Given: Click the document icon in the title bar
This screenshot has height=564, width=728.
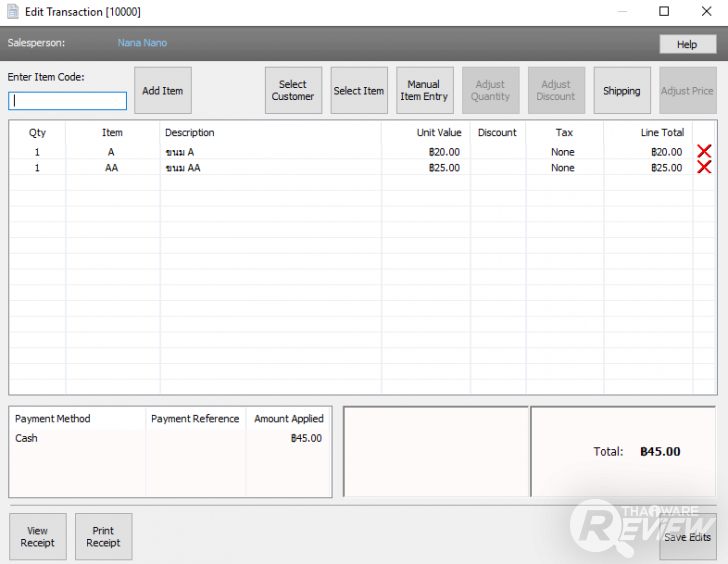Looking at the screenshot, I should 13,12.
